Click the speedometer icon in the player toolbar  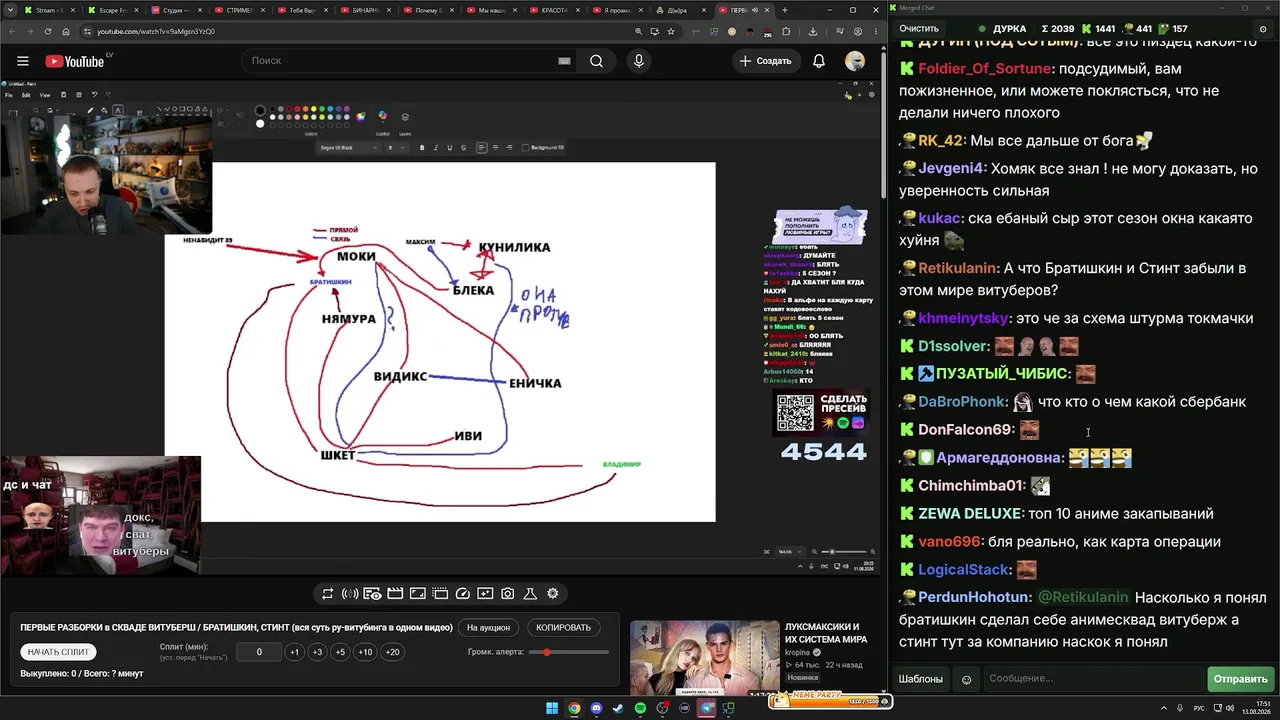[x=462, y=594]
